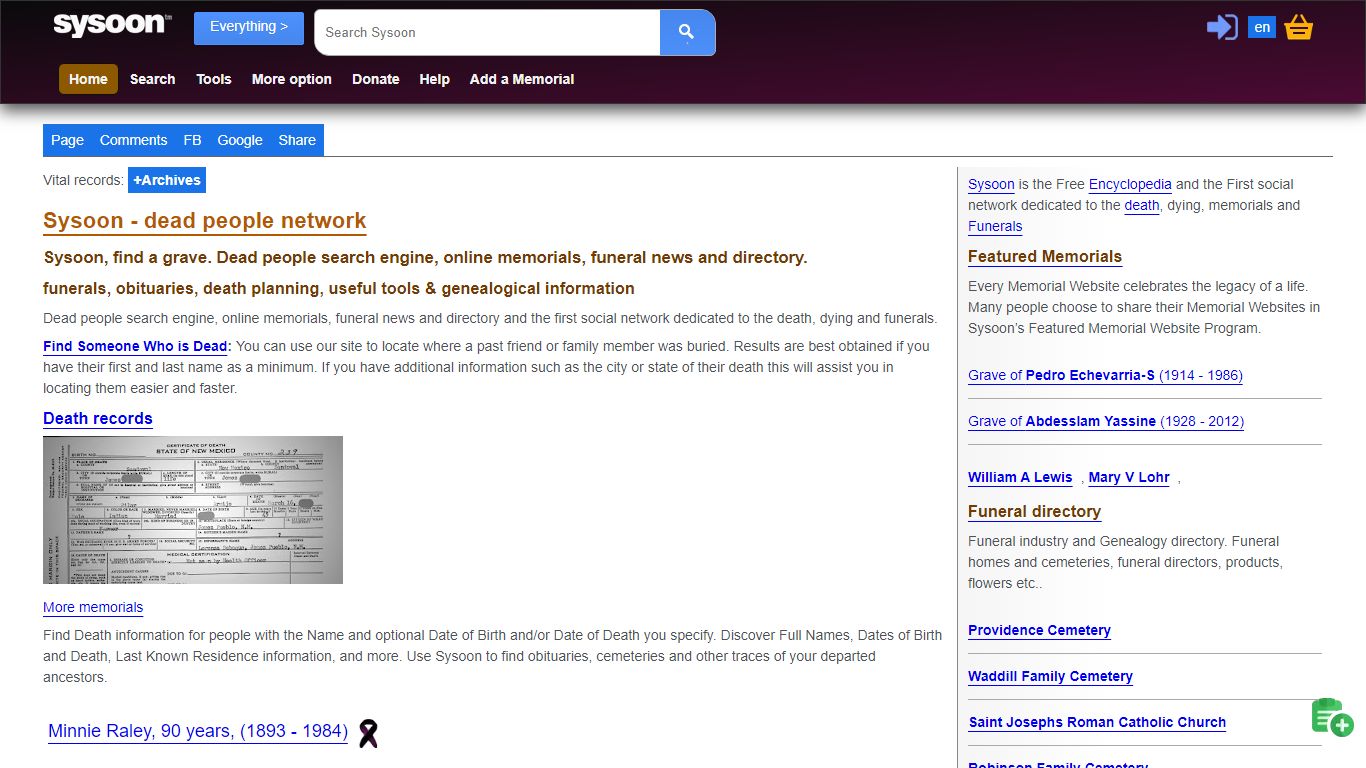Image resolution: width=1366 pixels, height=768 pixels.
Task: Select Add a Memorial in navigation
Action: 522,79
